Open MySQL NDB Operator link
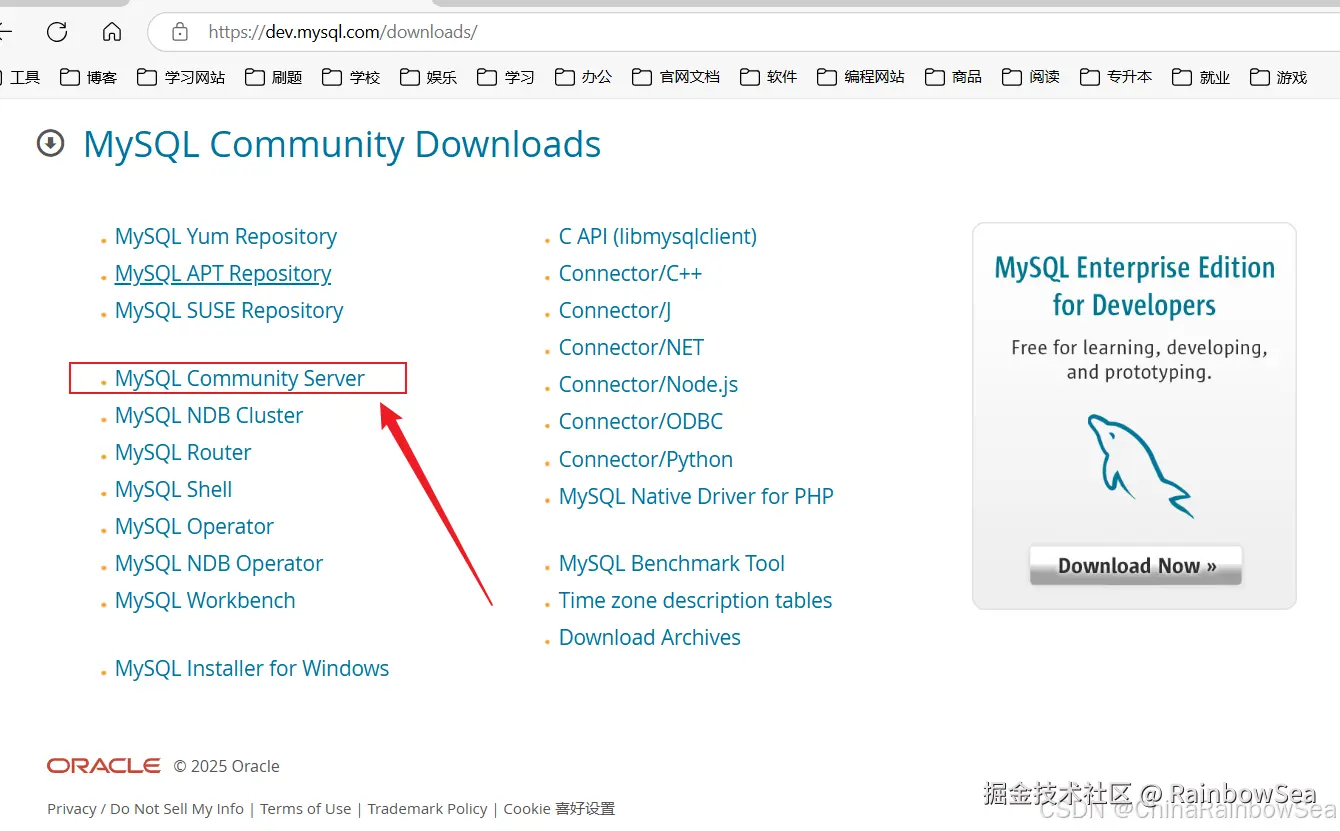Image resolution: width=1340 pixels, height=831 pixels. pos(219,564)
